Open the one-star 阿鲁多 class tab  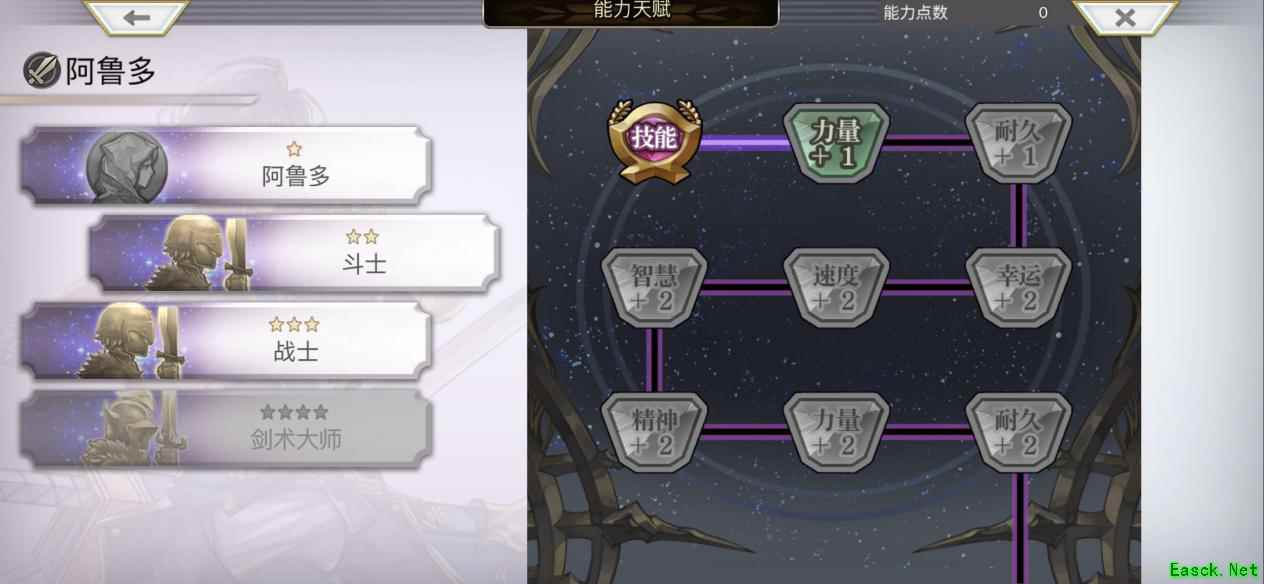[x=226, y=166]
